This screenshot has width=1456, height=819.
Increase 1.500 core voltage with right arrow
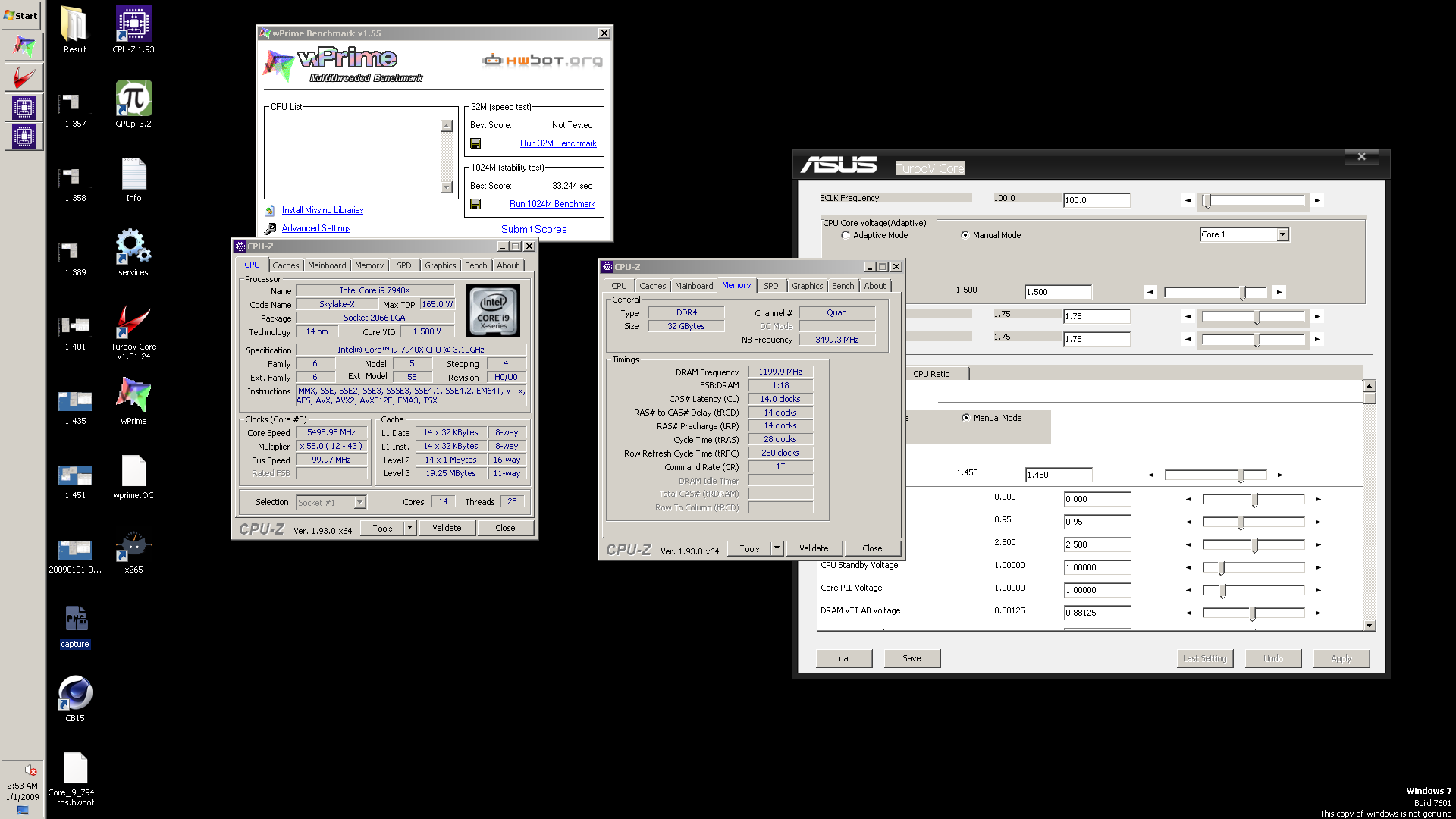tap(1279, 292)
